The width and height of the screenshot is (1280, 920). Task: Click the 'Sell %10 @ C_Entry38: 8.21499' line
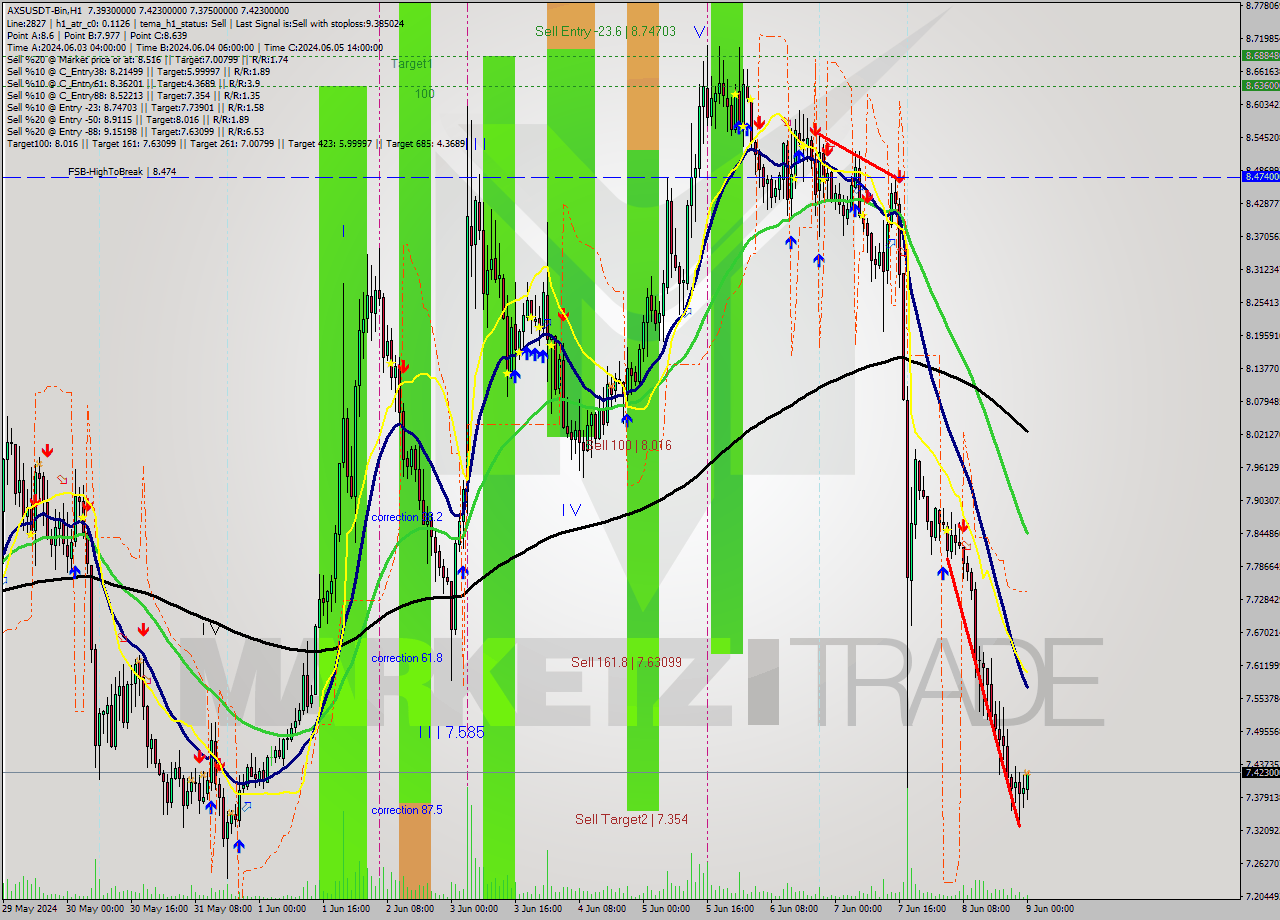click(138, 71)
